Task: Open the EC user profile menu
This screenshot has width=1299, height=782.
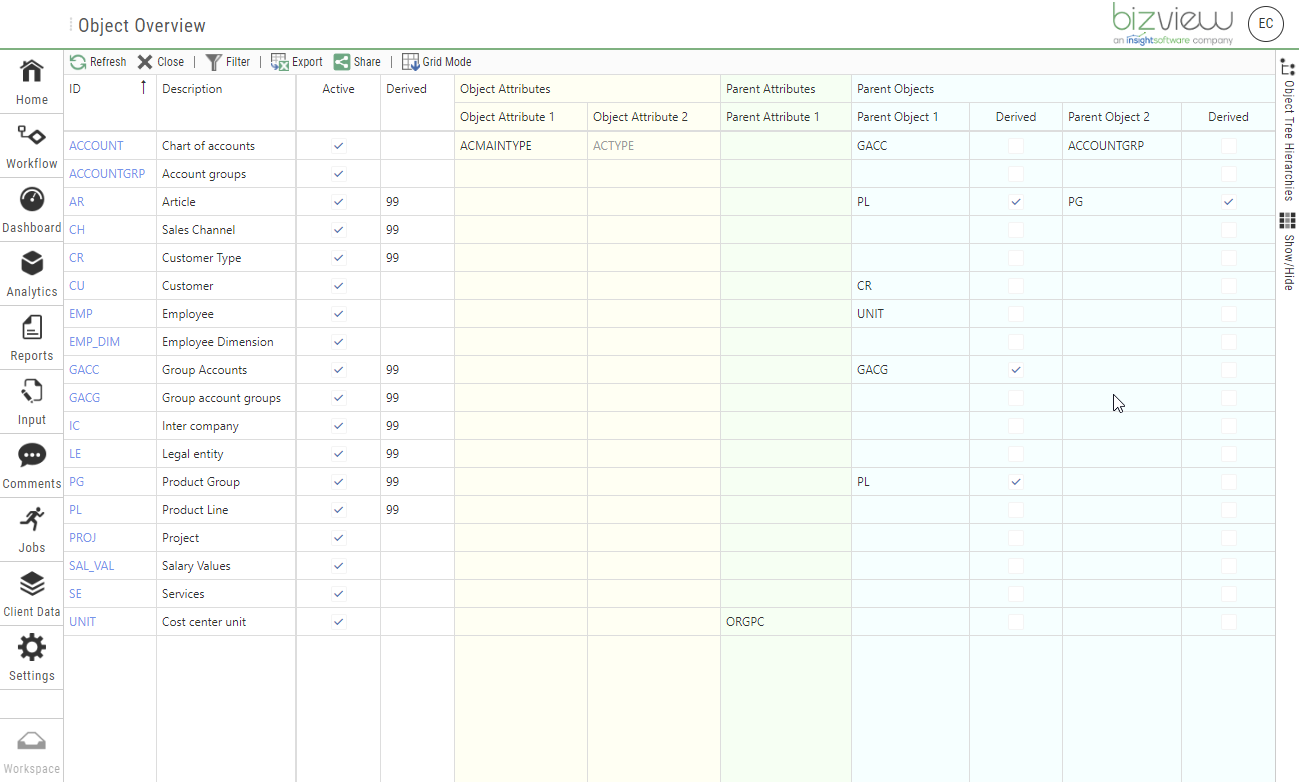Action: click(1265, 24)
